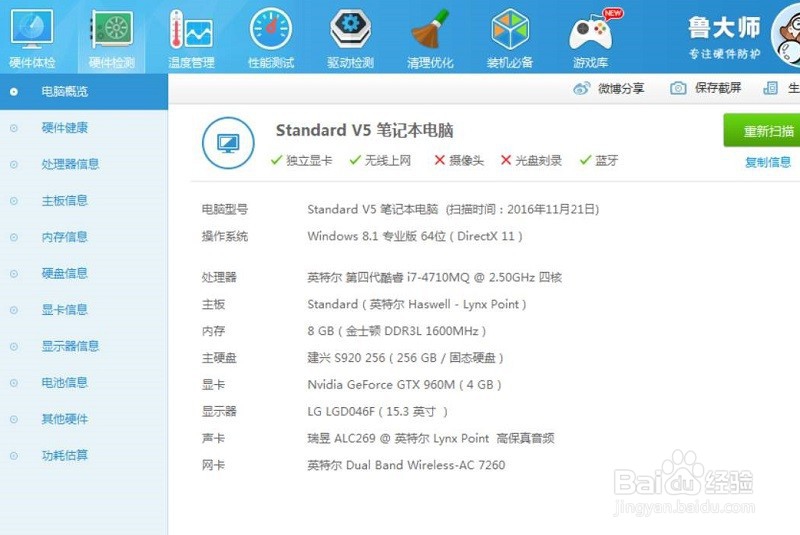
Task: Click the 处理器 row label
Action: click(x=219, y=277)
